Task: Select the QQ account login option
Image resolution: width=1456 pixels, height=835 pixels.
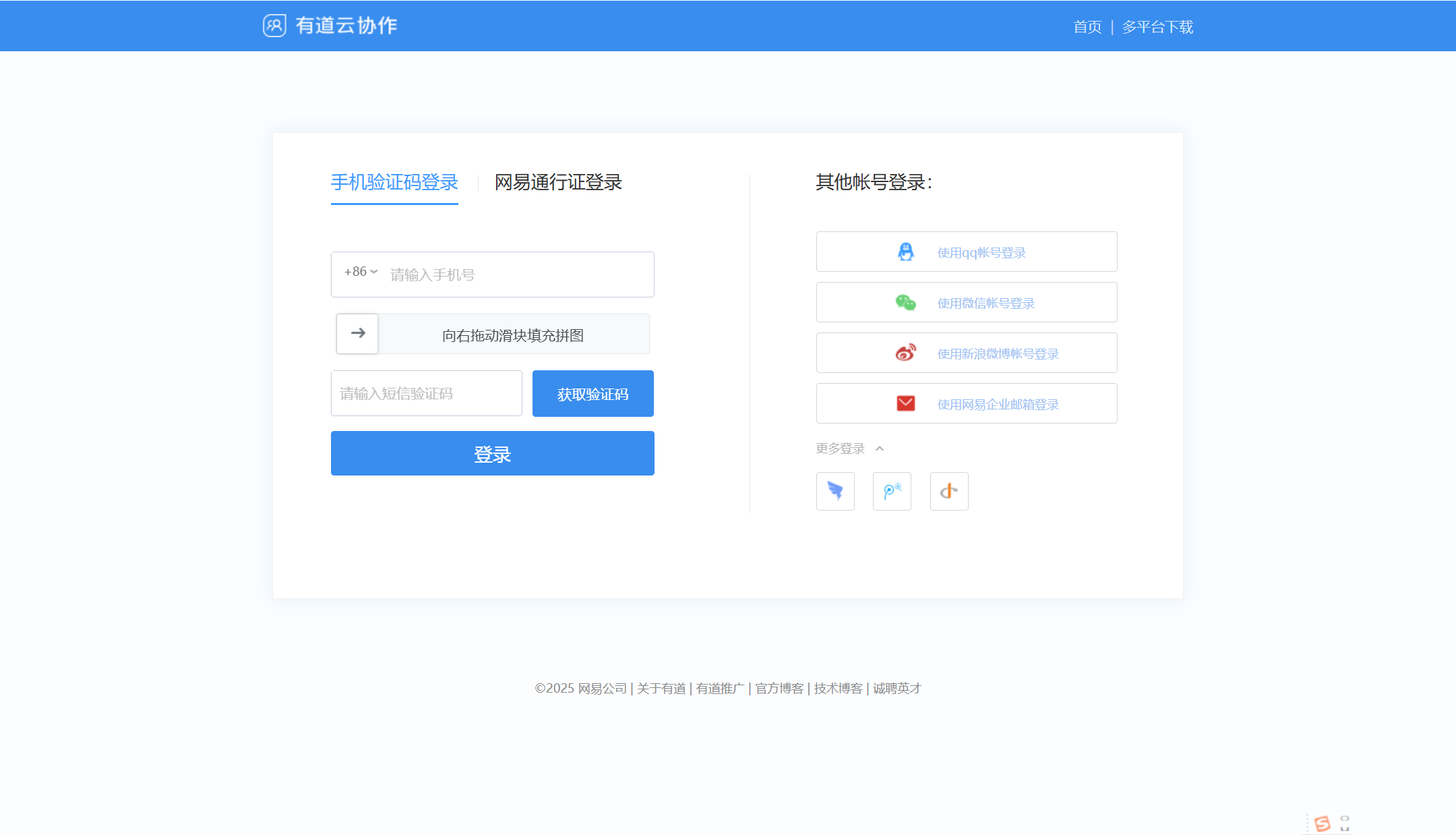Action: (966, 252)
